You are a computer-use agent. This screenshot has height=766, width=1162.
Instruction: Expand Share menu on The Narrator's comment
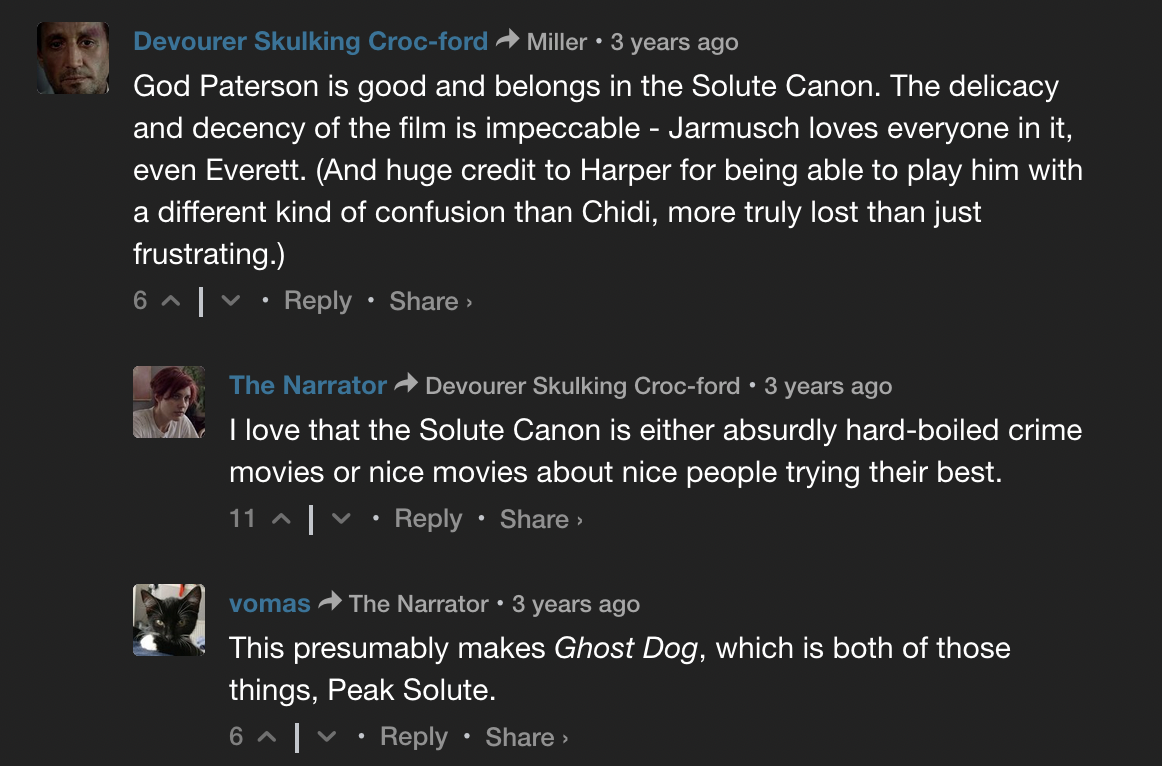coord(541,519)
